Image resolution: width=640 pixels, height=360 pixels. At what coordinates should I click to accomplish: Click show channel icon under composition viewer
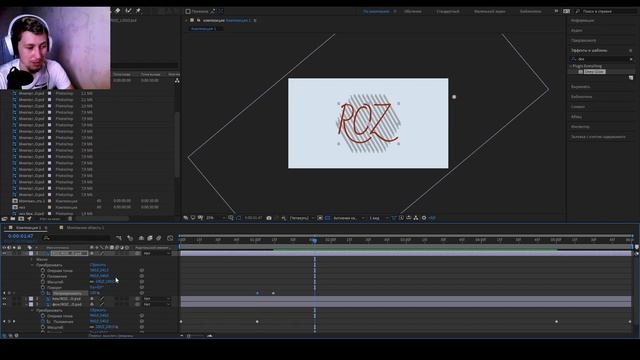[283, 218]
